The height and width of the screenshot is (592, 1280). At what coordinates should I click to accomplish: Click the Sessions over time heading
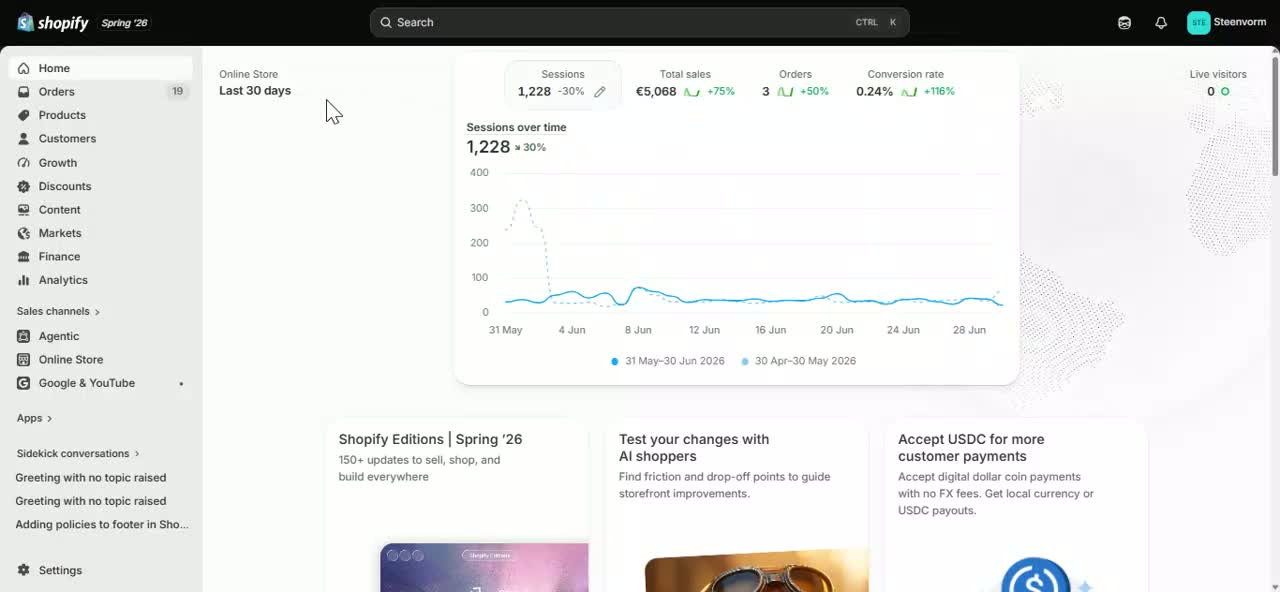[516, 128]
